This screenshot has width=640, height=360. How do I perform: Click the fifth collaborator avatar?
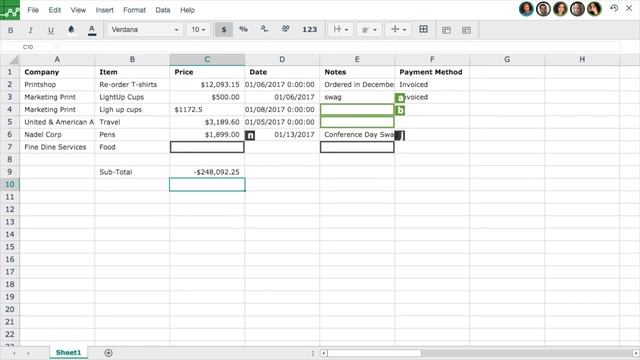tap(594, 9)
